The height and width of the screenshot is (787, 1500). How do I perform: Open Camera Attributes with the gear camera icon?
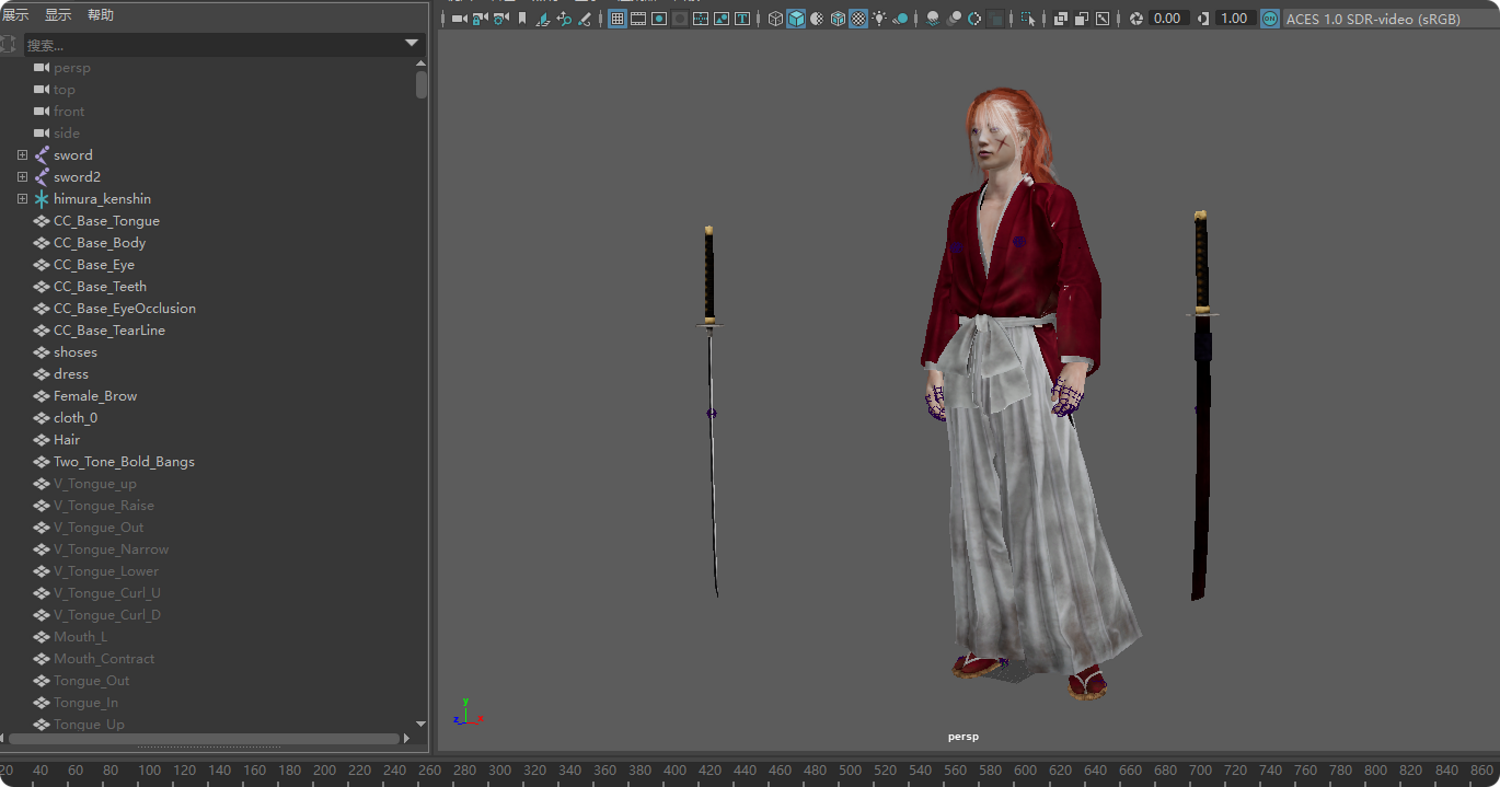point(501,18)
